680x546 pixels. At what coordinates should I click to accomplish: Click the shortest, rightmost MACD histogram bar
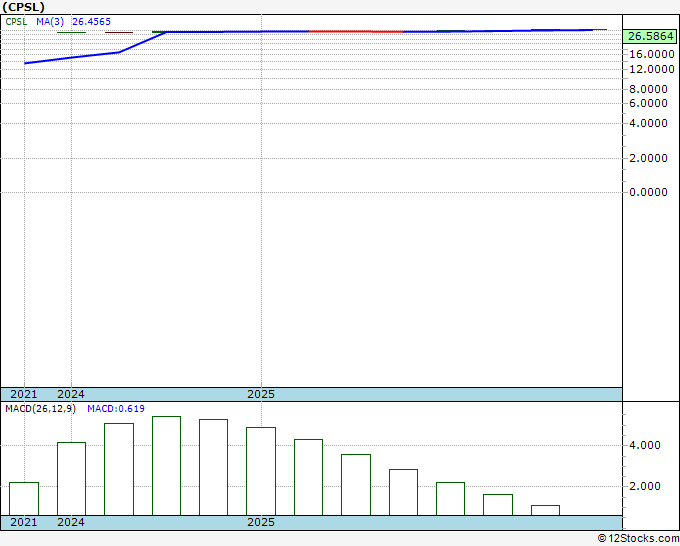pos(546,510)
